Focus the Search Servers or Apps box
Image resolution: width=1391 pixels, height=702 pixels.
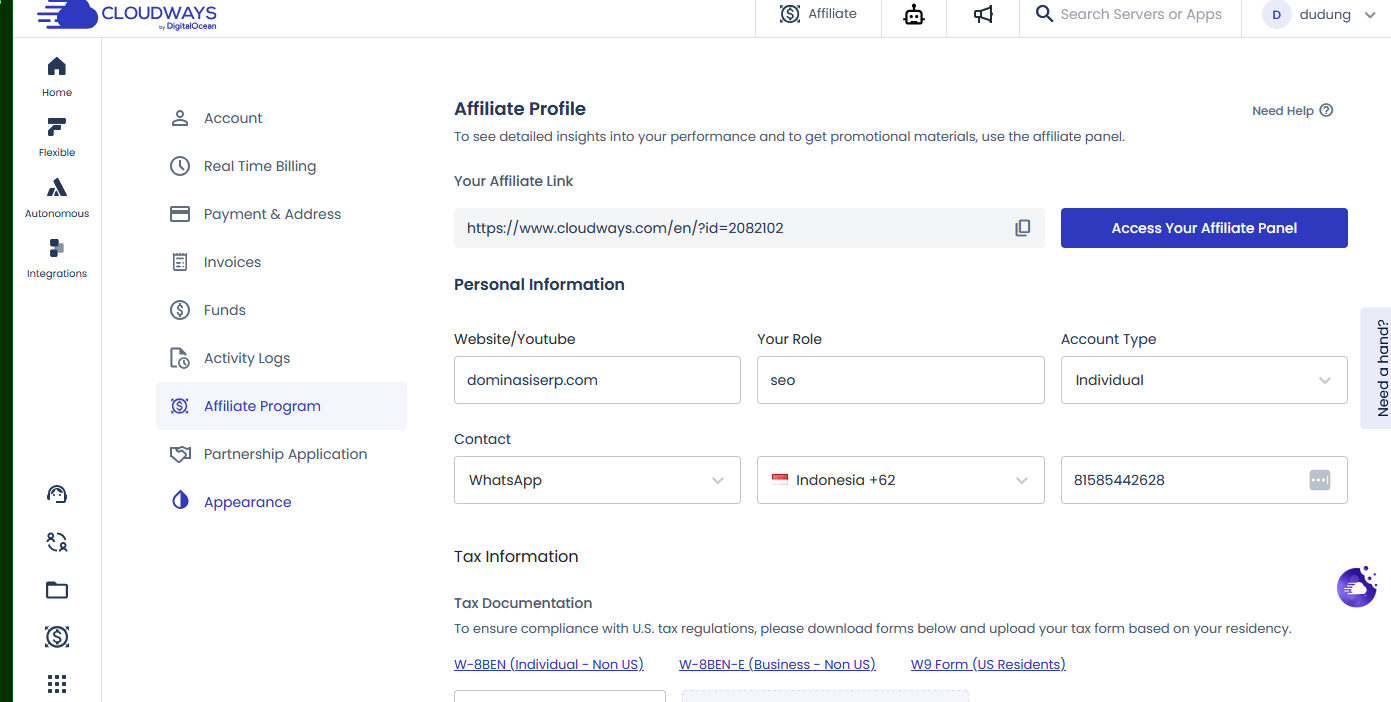1141,14
